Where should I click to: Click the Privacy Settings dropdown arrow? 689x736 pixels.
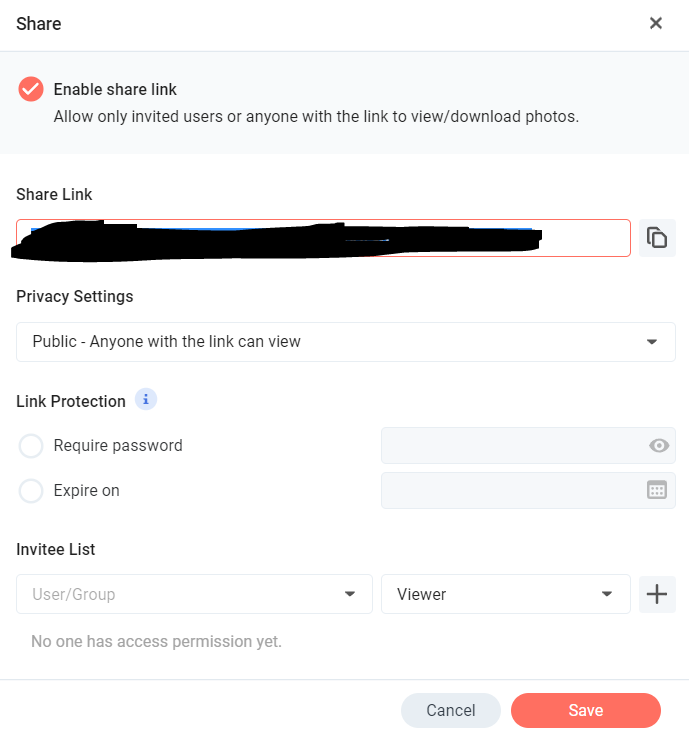click(x=651, y=342)
